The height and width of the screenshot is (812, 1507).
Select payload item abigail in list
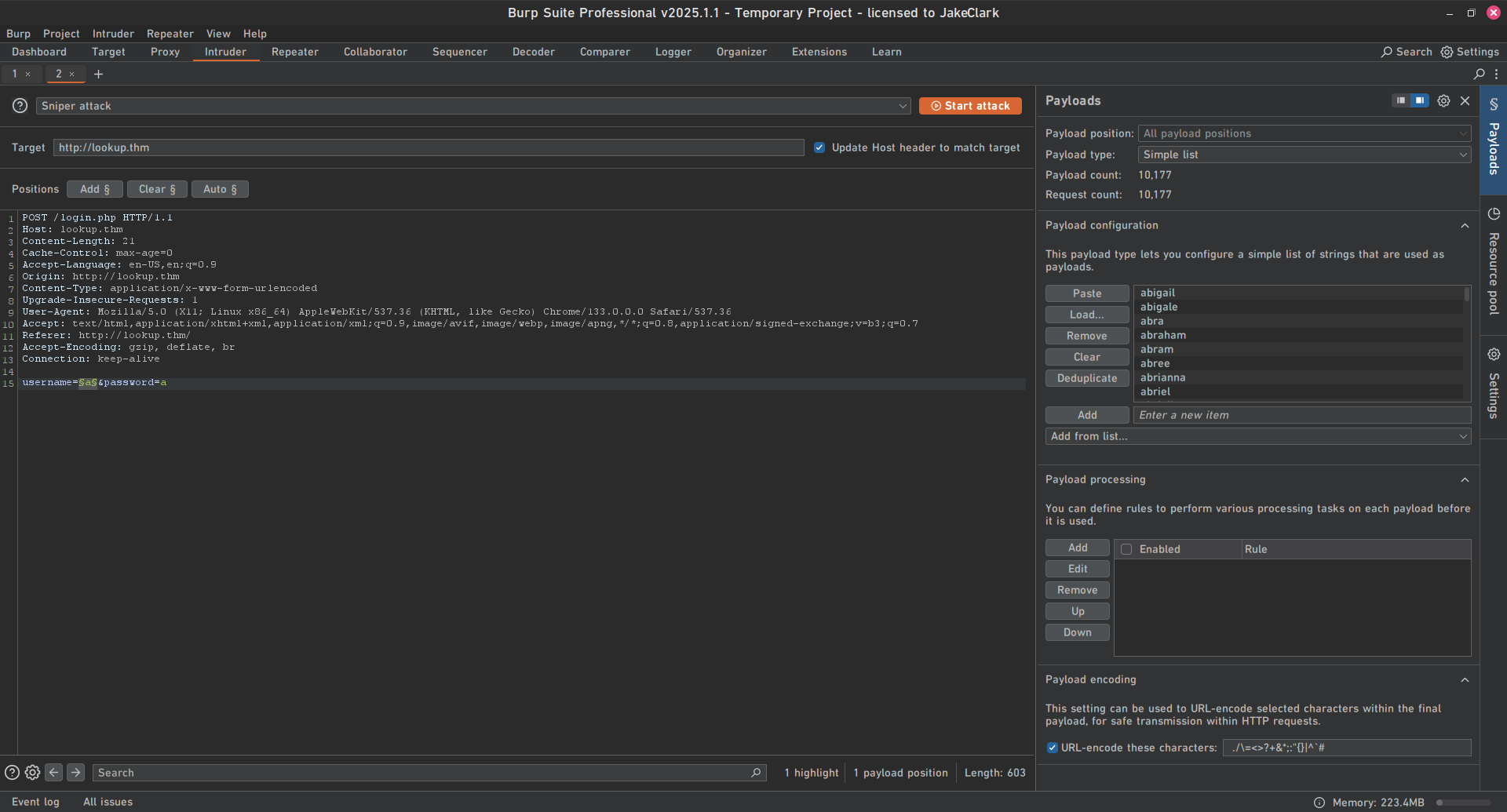pos(1301,293)
